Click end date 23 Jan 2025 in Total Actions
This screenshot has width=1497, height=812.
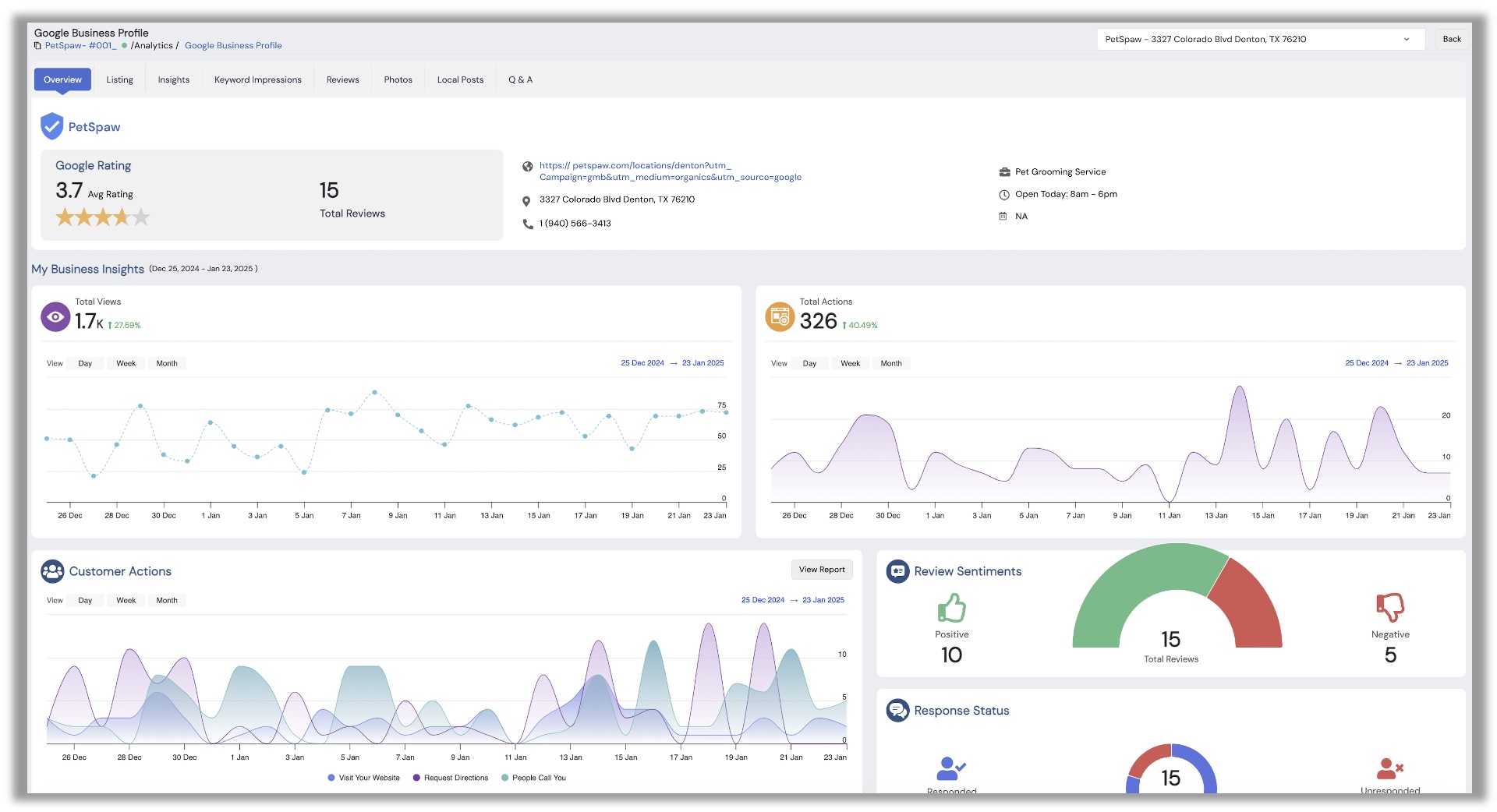coord(1428,363)
